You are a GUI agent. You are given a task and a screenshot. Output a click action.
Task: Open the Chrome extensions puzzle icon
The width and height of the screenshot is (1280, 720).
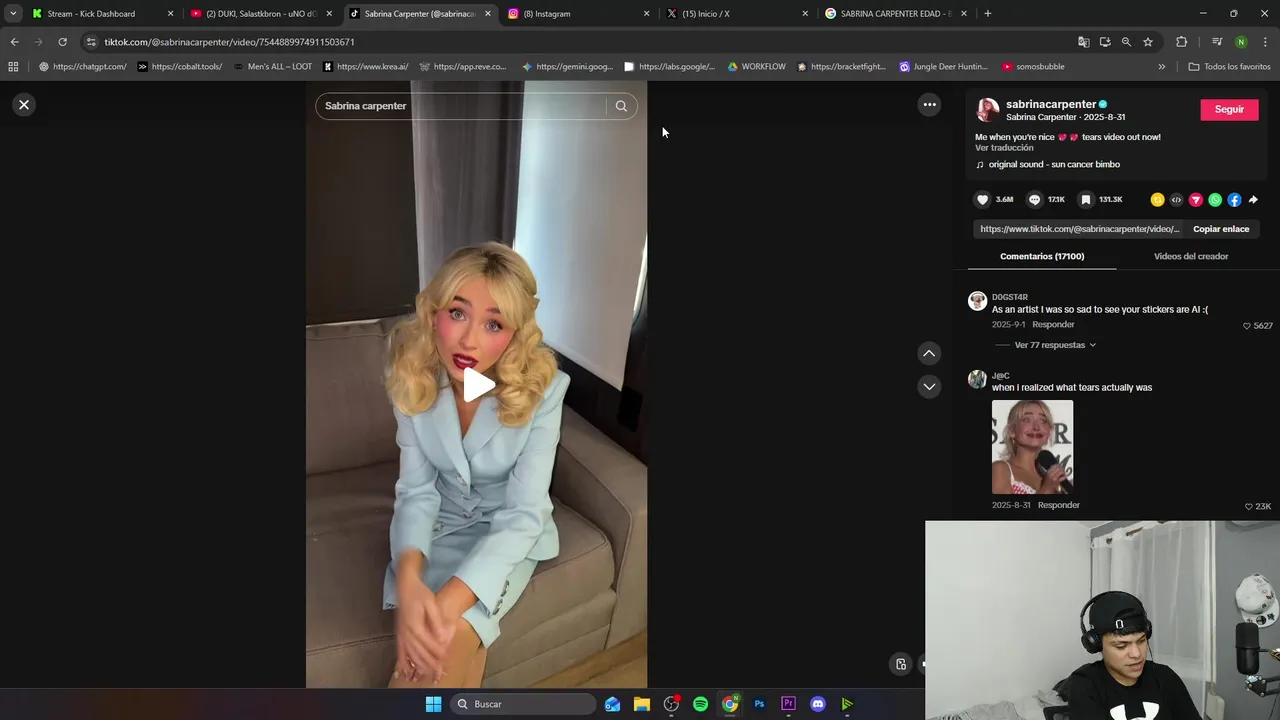1182,42
